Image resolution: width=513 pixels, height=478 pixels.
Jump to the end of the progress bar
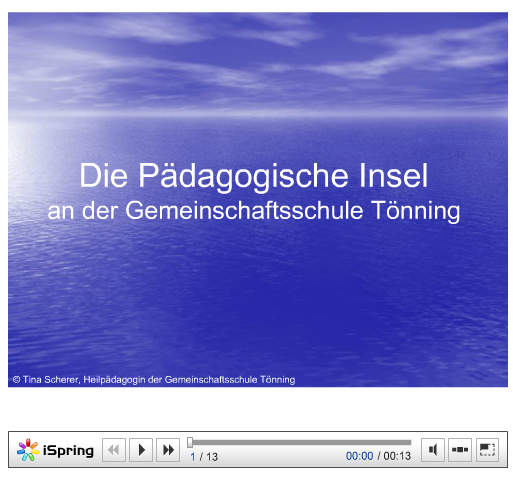[x=410, y=442]
